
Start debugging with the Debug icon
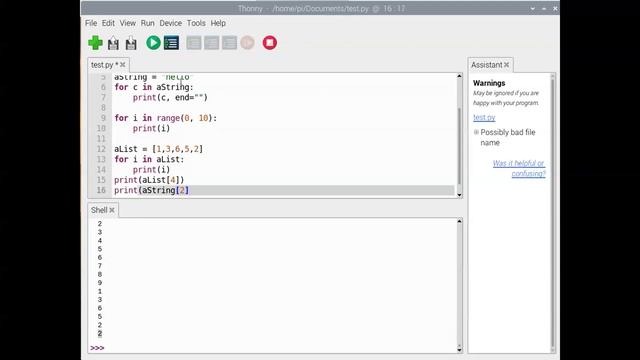pyautogui.click(x=171, y=43)
